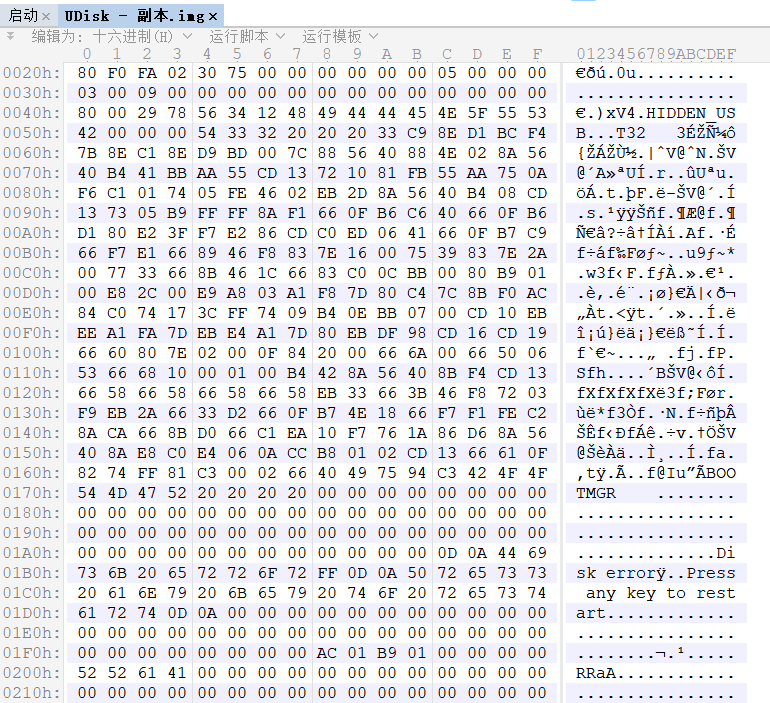Close the UDisk - 副本.img tab
Screen dimensions: 770x703
[x=213, y=17]
